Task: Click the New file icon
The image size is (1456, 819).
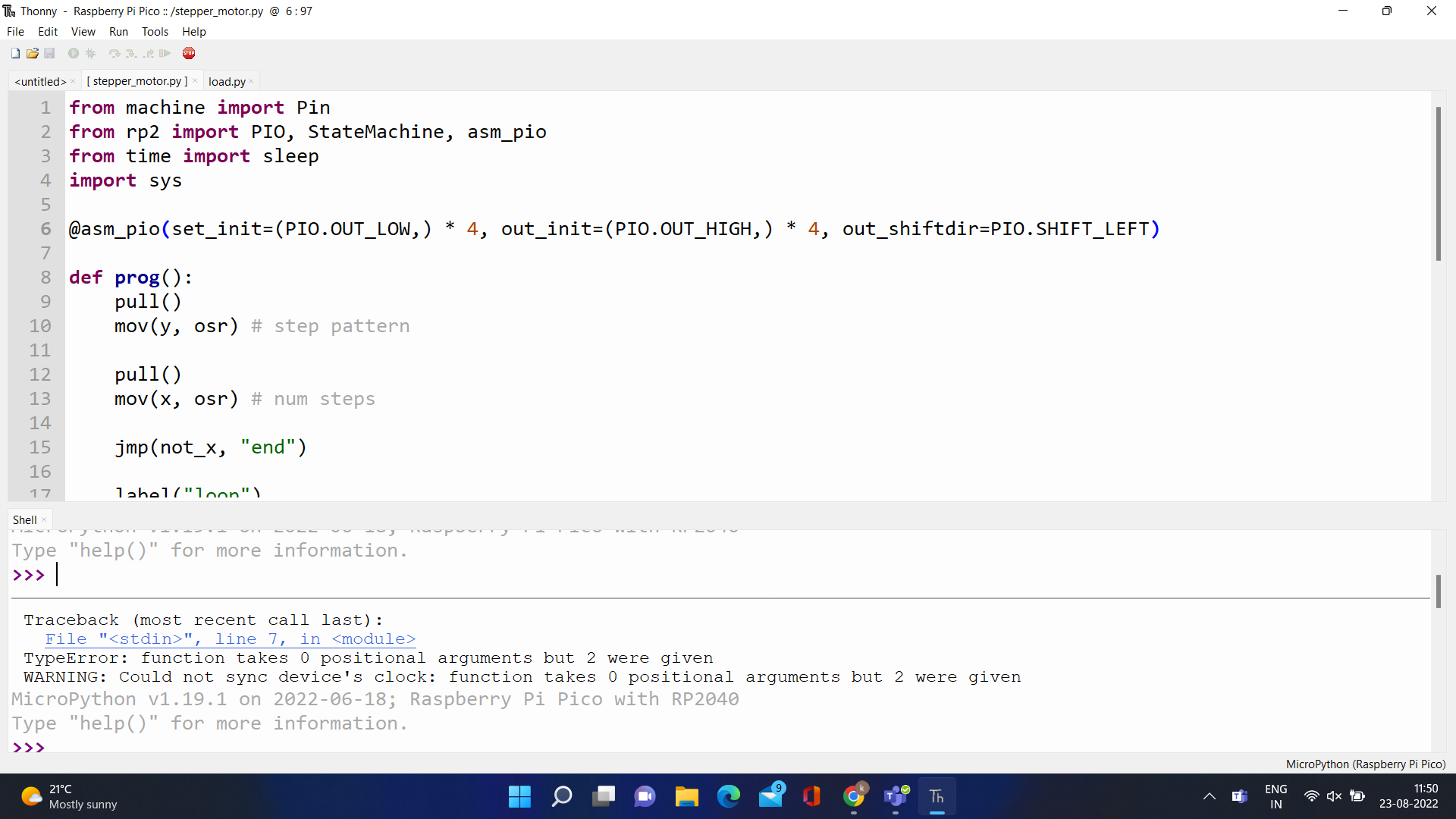Action: point(15,53)
